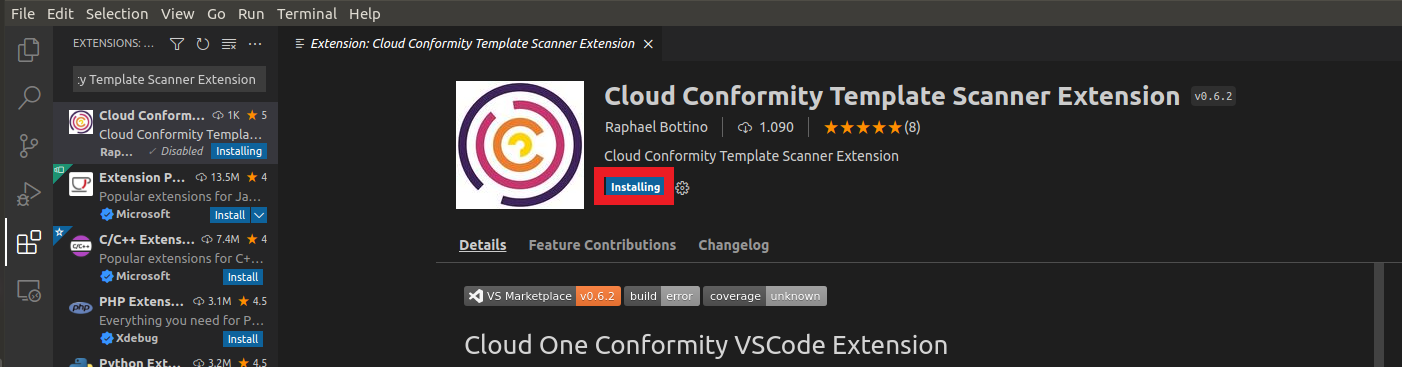Open the extensions views more actions menu

[255, 44]
